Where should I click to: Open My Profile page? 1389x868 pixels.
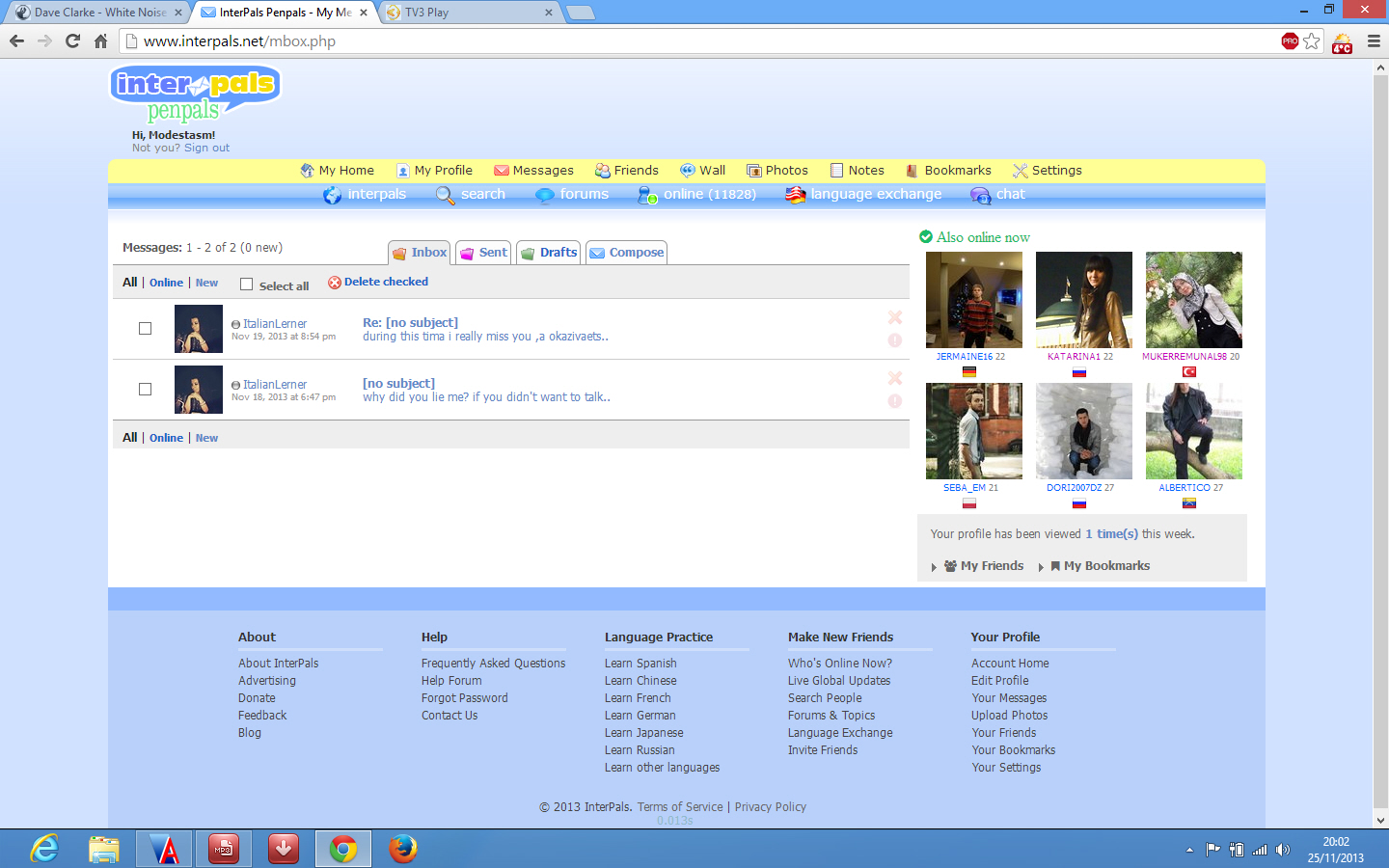pyautogui.click(x=434, y=171)
